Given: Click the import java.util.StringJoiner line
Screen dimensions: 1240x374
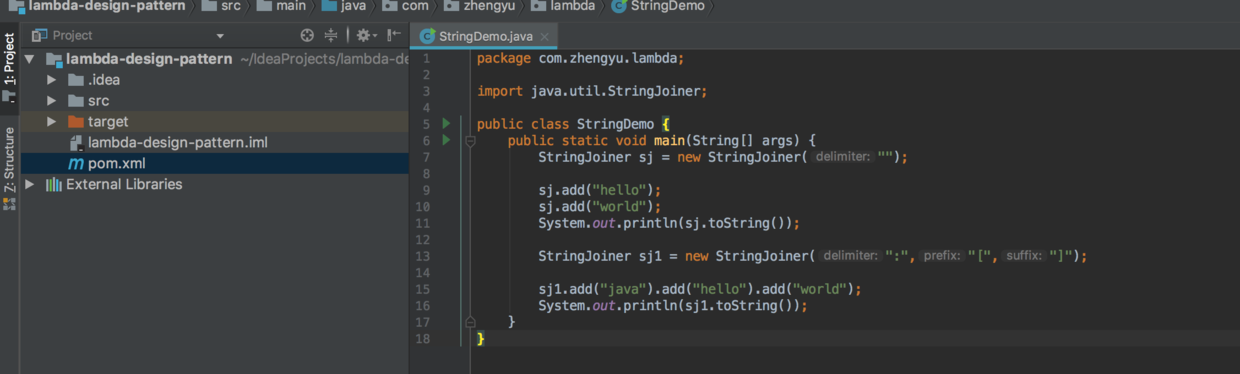Looking at the screenshot, I should (x=592, y=91).
